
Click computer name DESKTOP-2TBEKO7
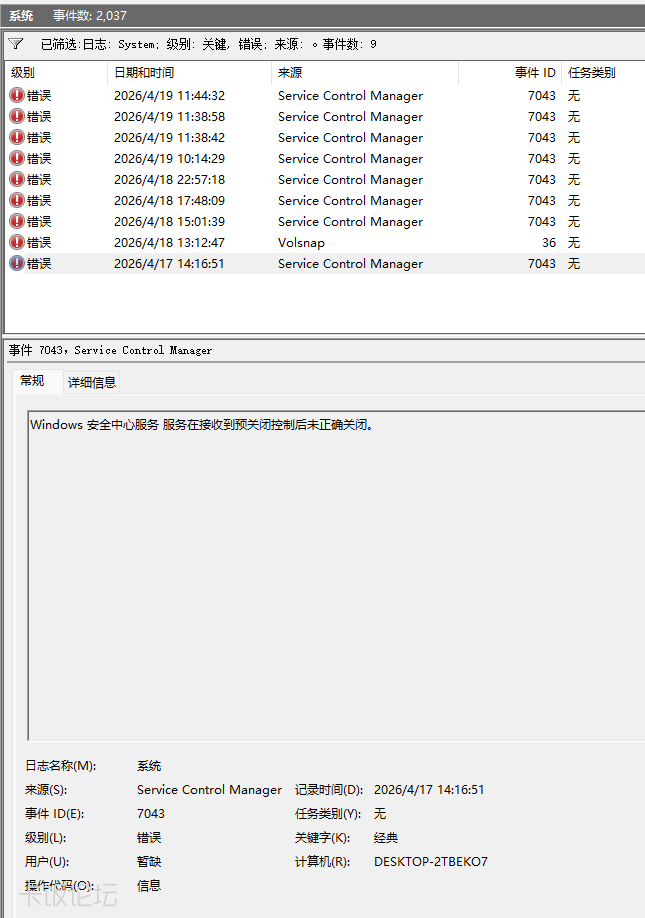pyautogui.click(x=431, y=862)
